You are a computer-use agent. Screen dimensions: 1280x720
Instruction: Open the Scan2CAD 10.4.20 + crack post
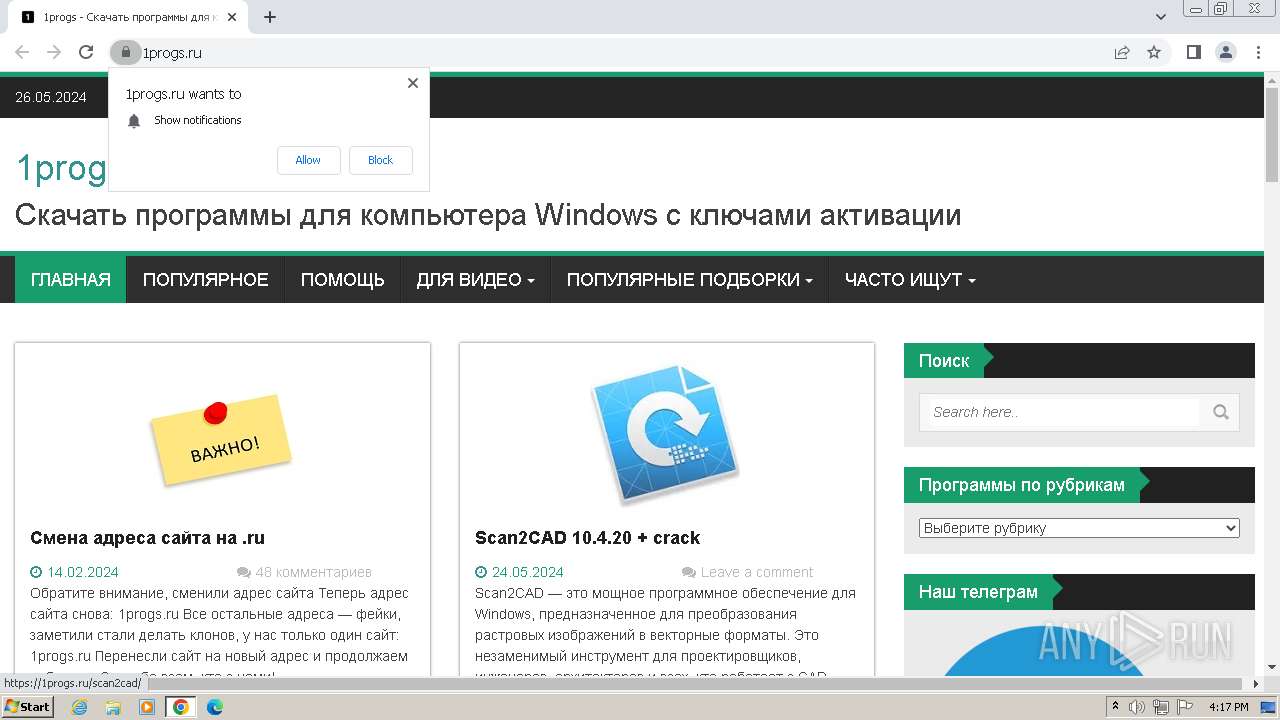click(x=587, y=538)
